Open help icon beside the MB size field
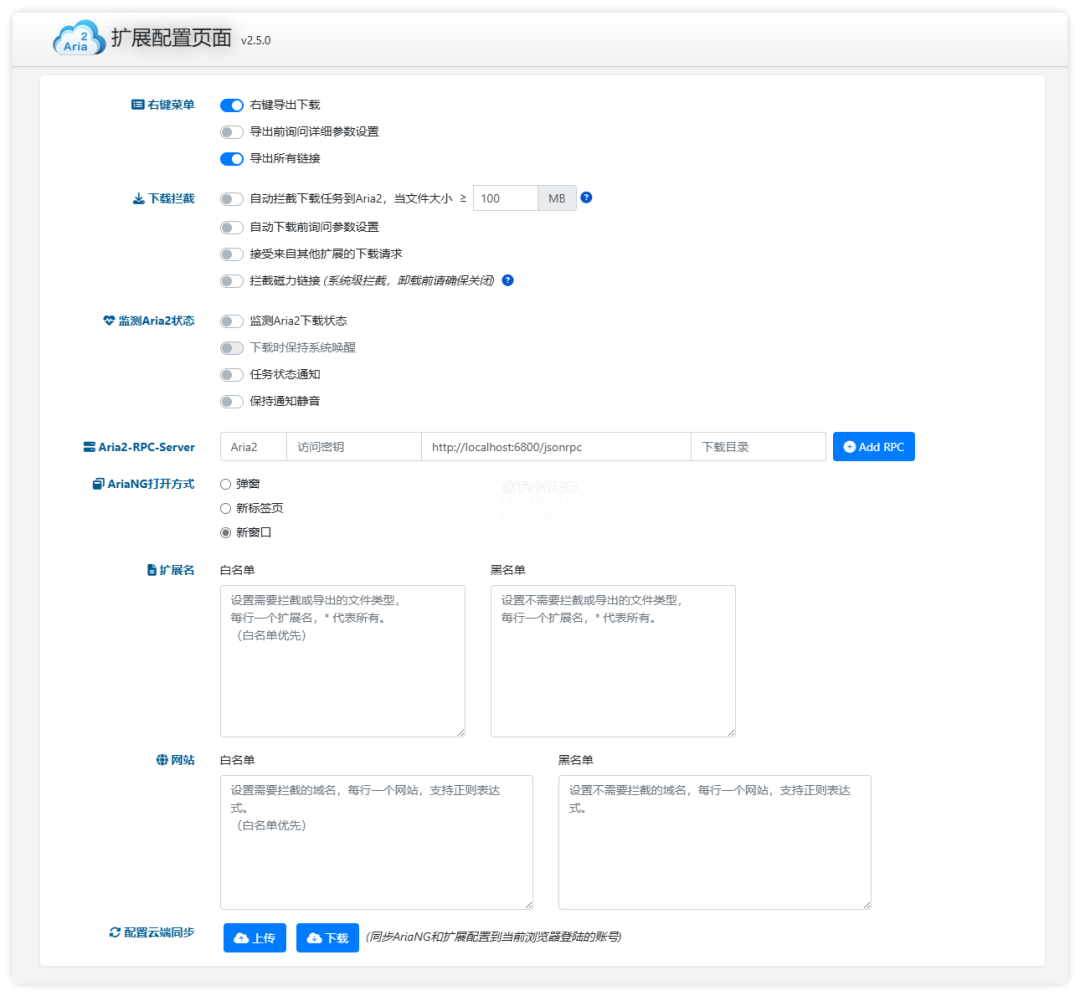The width and height of the screenshot is (1080, 996). pos(586,198)
